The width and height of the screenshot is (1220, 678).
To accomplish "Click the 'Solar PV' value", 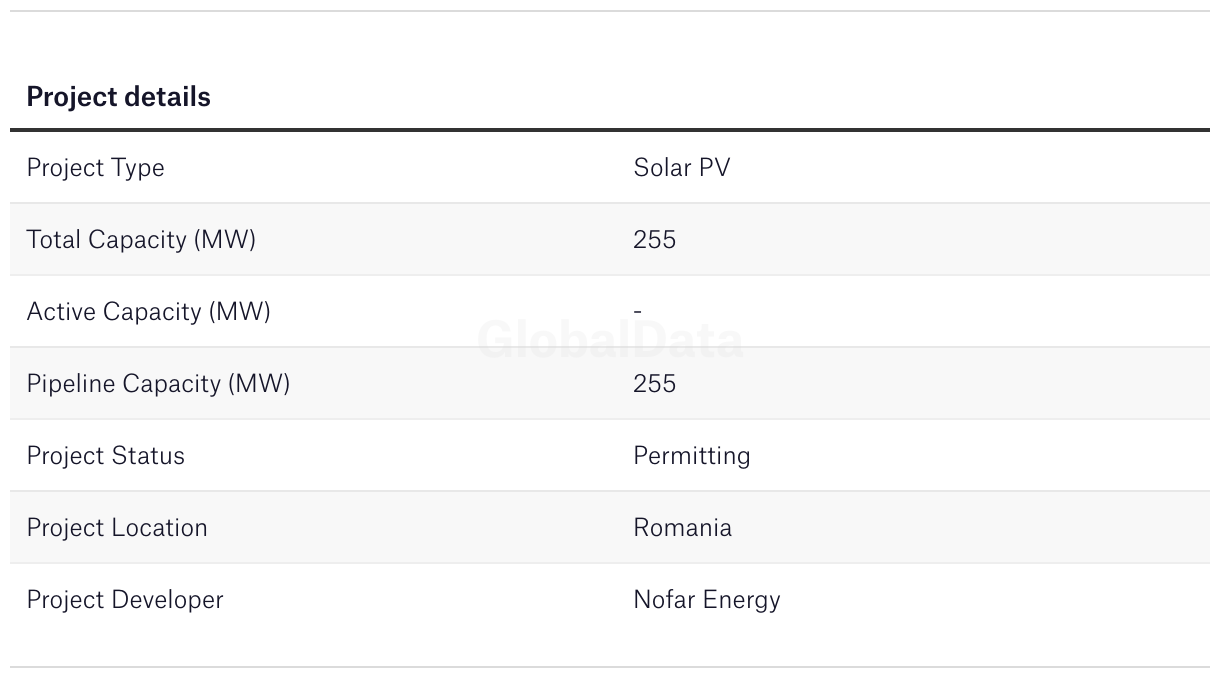I will pyautogui.click(x=681, y=168).
